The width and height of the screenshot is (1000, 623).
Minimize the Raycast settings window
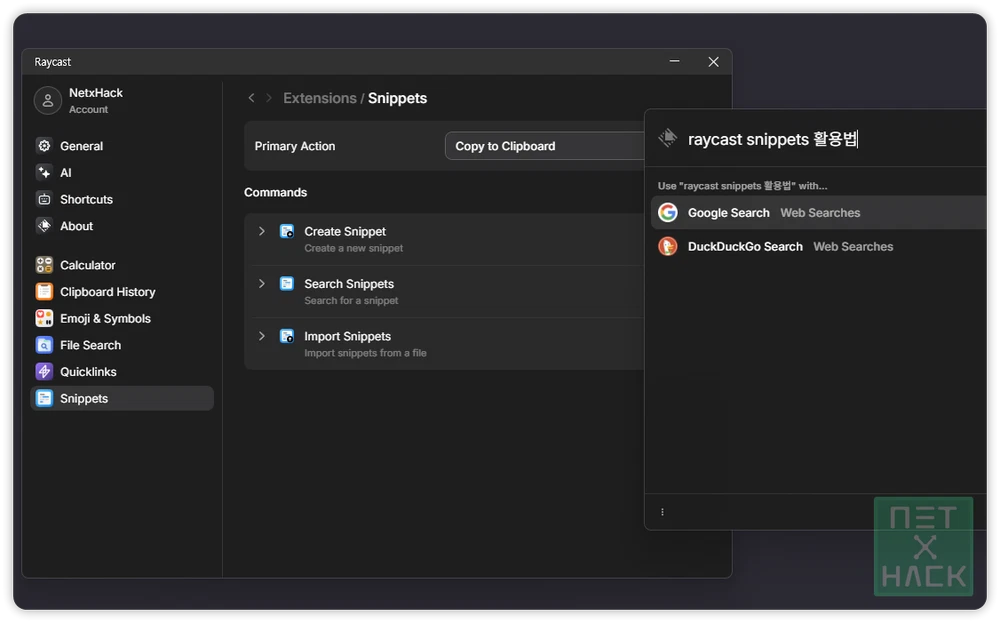tap(675, 61)
